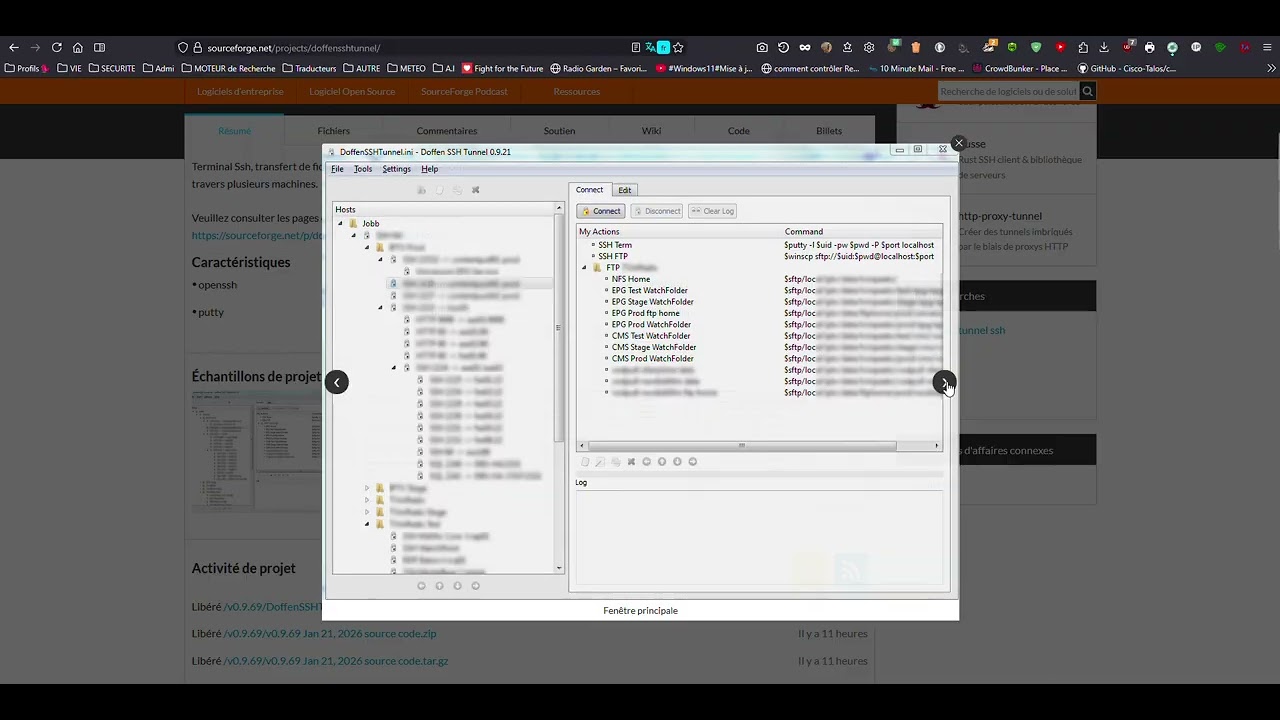Image resolution: width=1280 pixels, height=720 pixels.
Task: Click the Connect button in Doffen window
Action: 601,211
